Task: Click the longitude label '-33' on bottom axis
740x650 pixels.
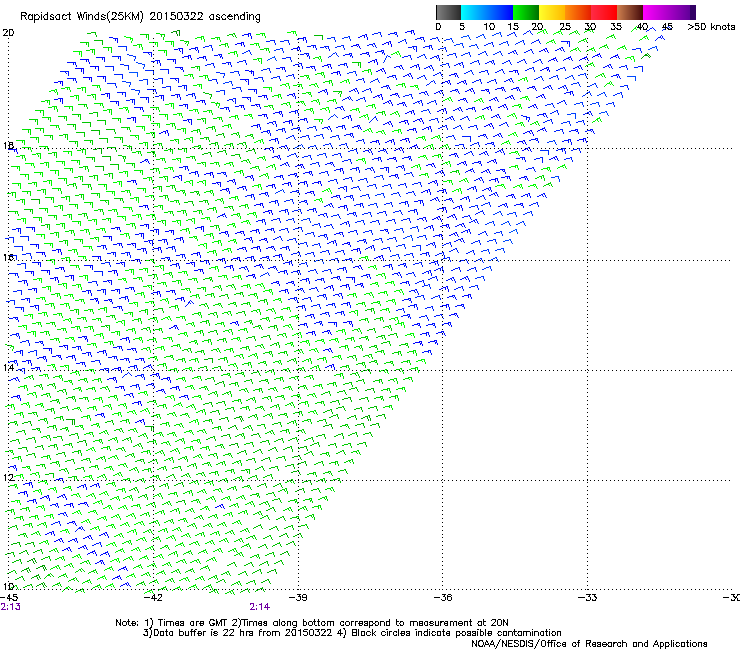Action: 587,597
